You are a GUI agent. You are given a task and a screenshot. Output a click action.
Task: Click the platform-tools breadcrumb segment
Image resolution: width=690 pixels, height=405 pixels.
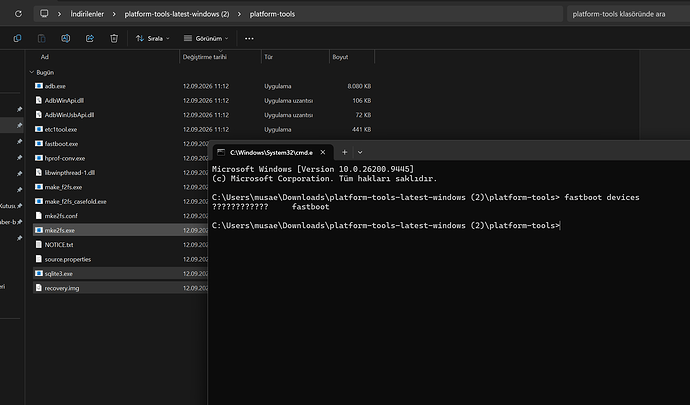coord(272,14)
